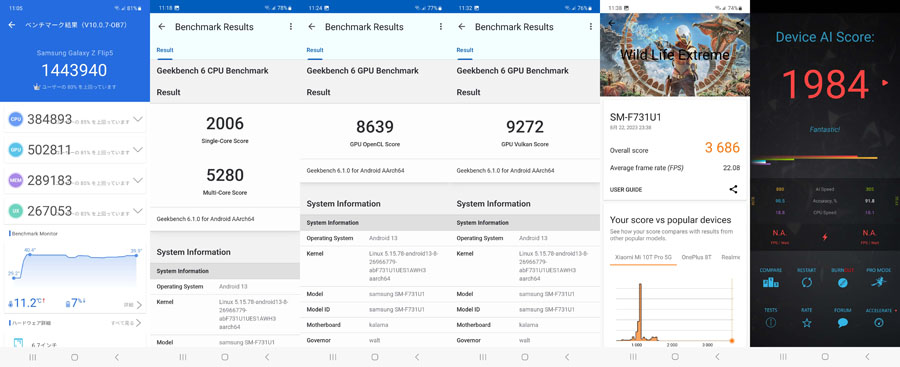Open the USER GUIDE link
This screenshot has width=900, height=367.
tap(626, 190)
